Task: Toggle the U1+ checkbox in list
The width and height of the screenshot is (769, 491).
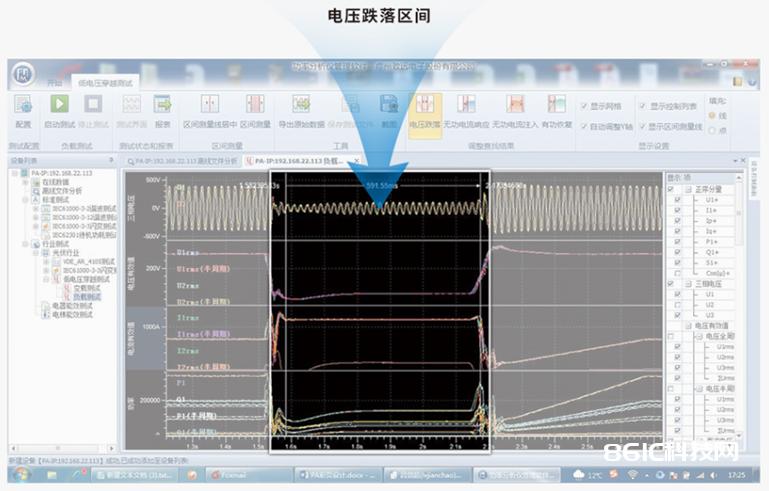Action: pyautogui.click(x=677, y=200)
